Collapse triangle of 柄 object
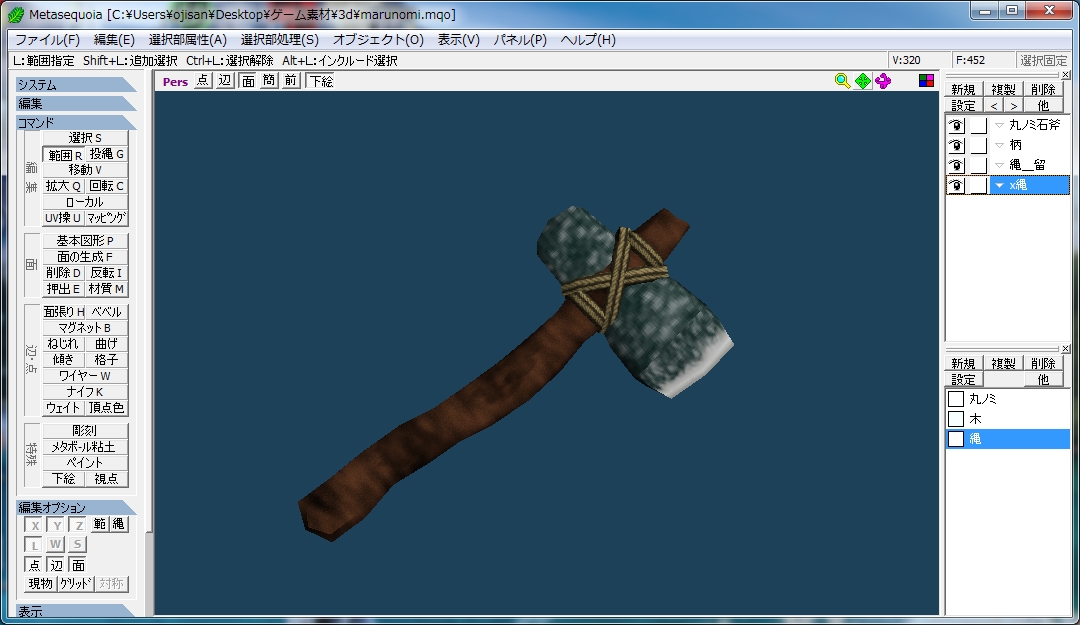1080x625 pixels. (999, 145)
